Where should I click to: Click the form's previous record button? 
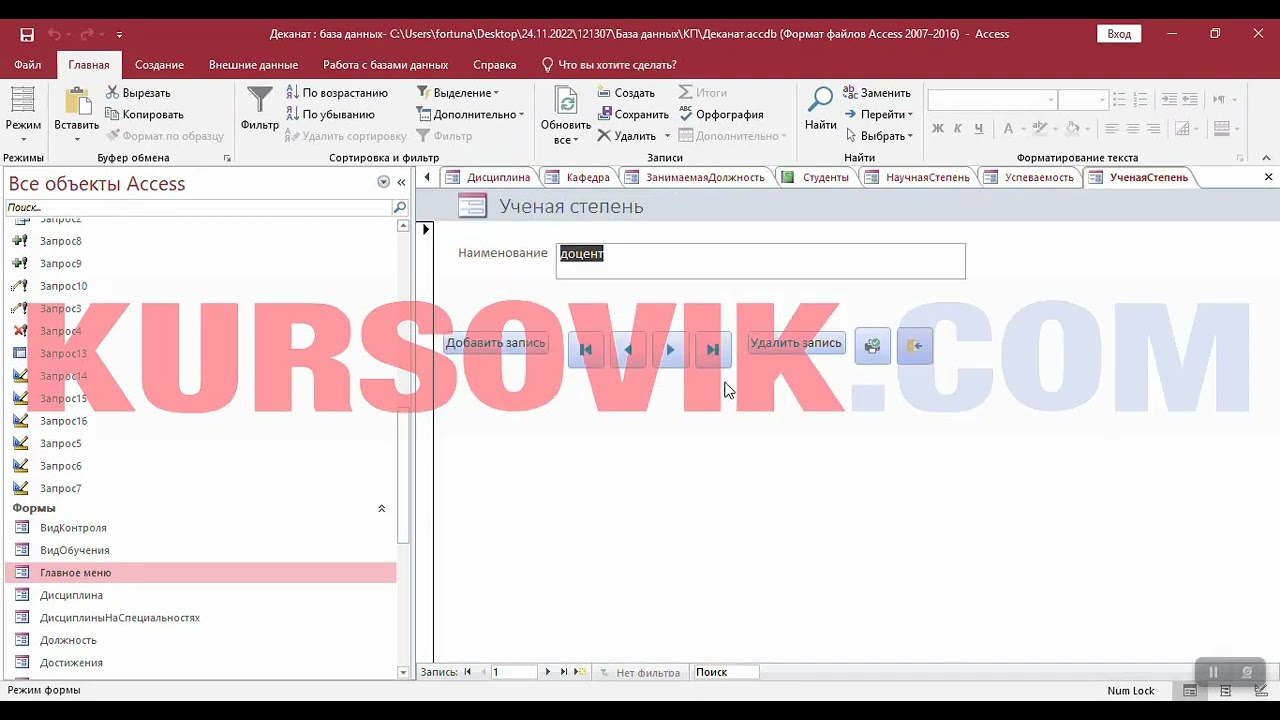point(628,349)
